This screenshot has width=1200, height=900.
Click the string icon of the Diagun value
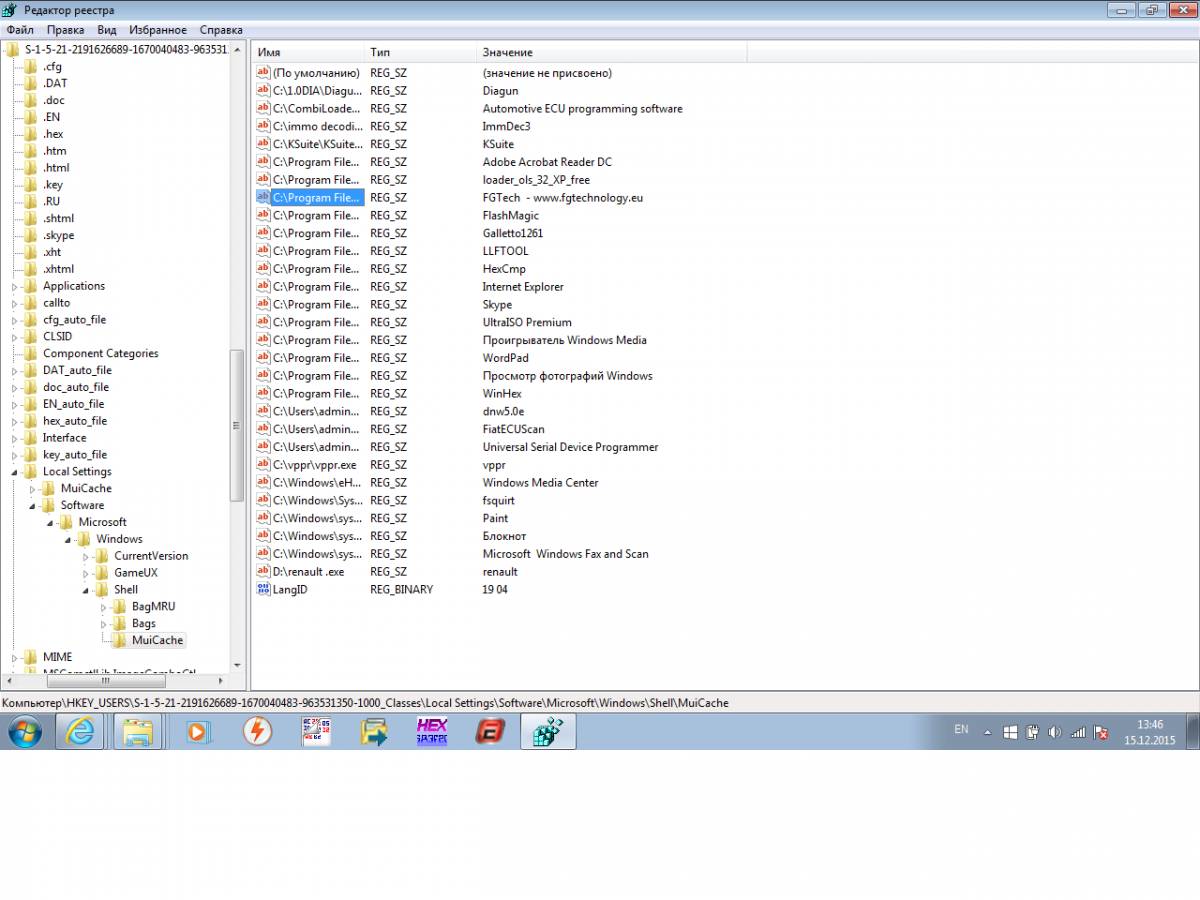point(264,90)
